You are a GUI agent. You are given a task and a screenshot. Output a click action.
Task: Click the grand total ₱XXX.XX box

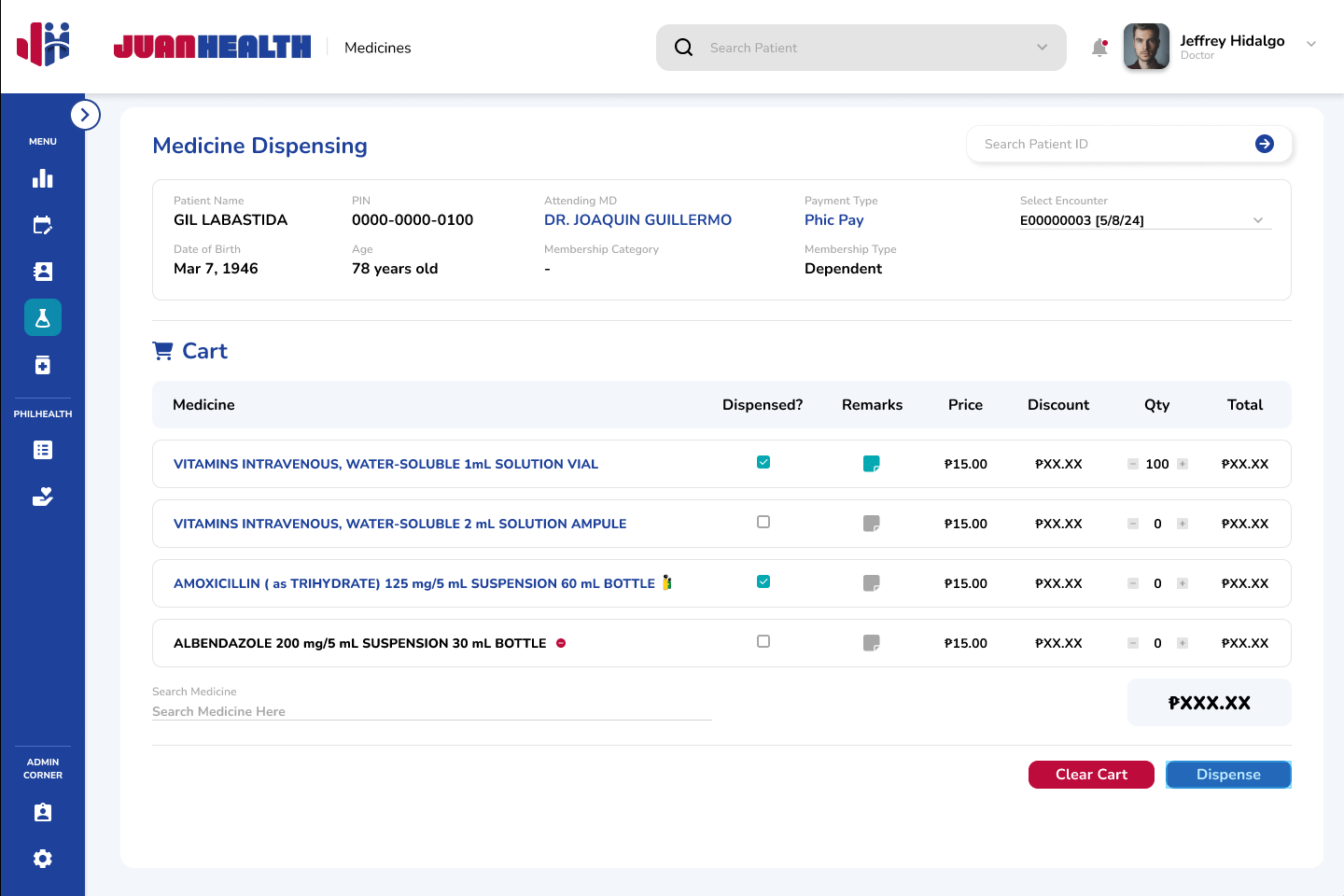(1209, 703)
